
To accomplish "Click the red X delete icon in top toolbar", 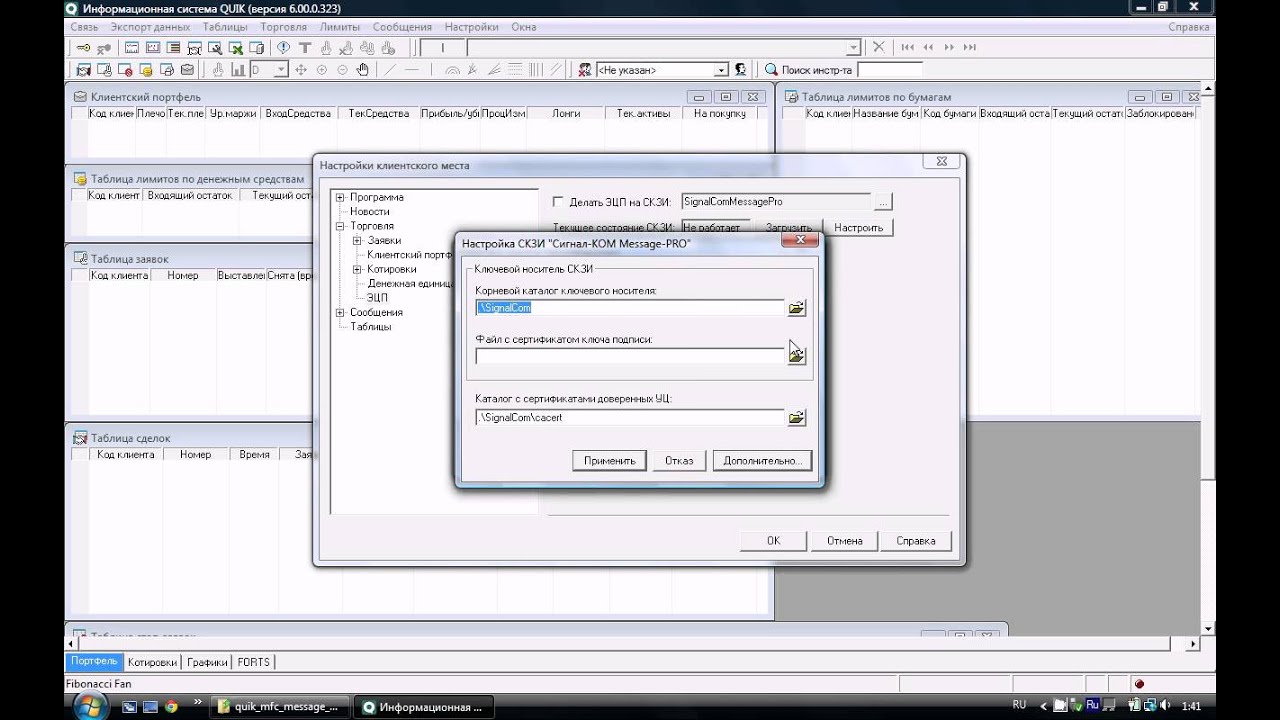I will [x=878, y=47].
